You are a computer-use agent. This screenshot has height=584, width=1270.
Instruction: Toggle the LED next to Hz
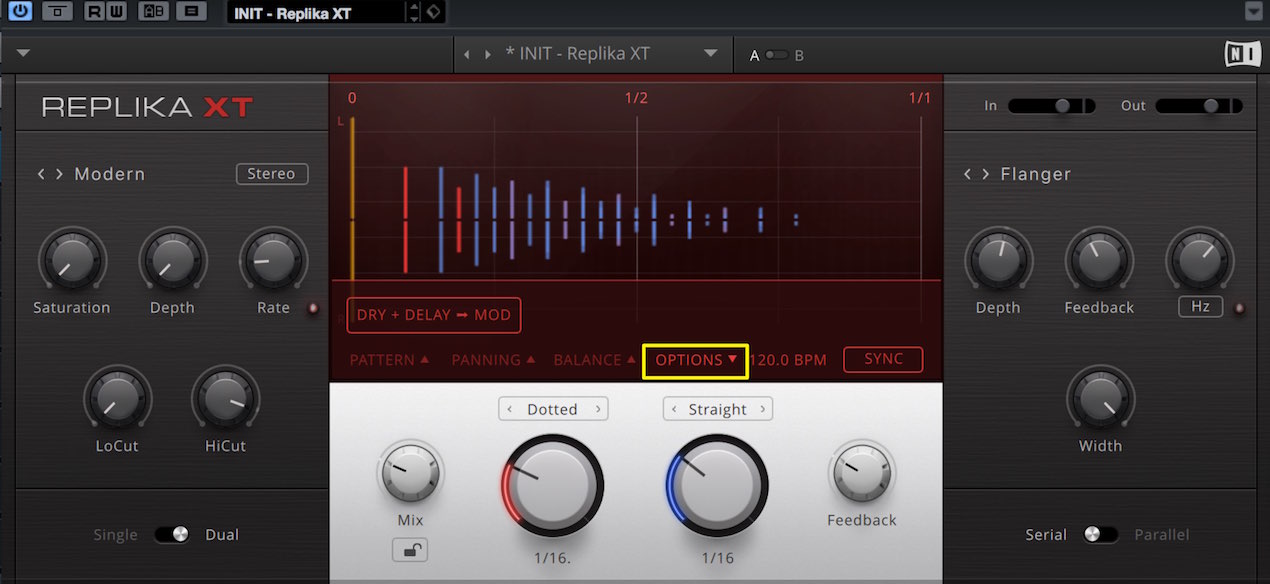click(x=1241, y=308)
